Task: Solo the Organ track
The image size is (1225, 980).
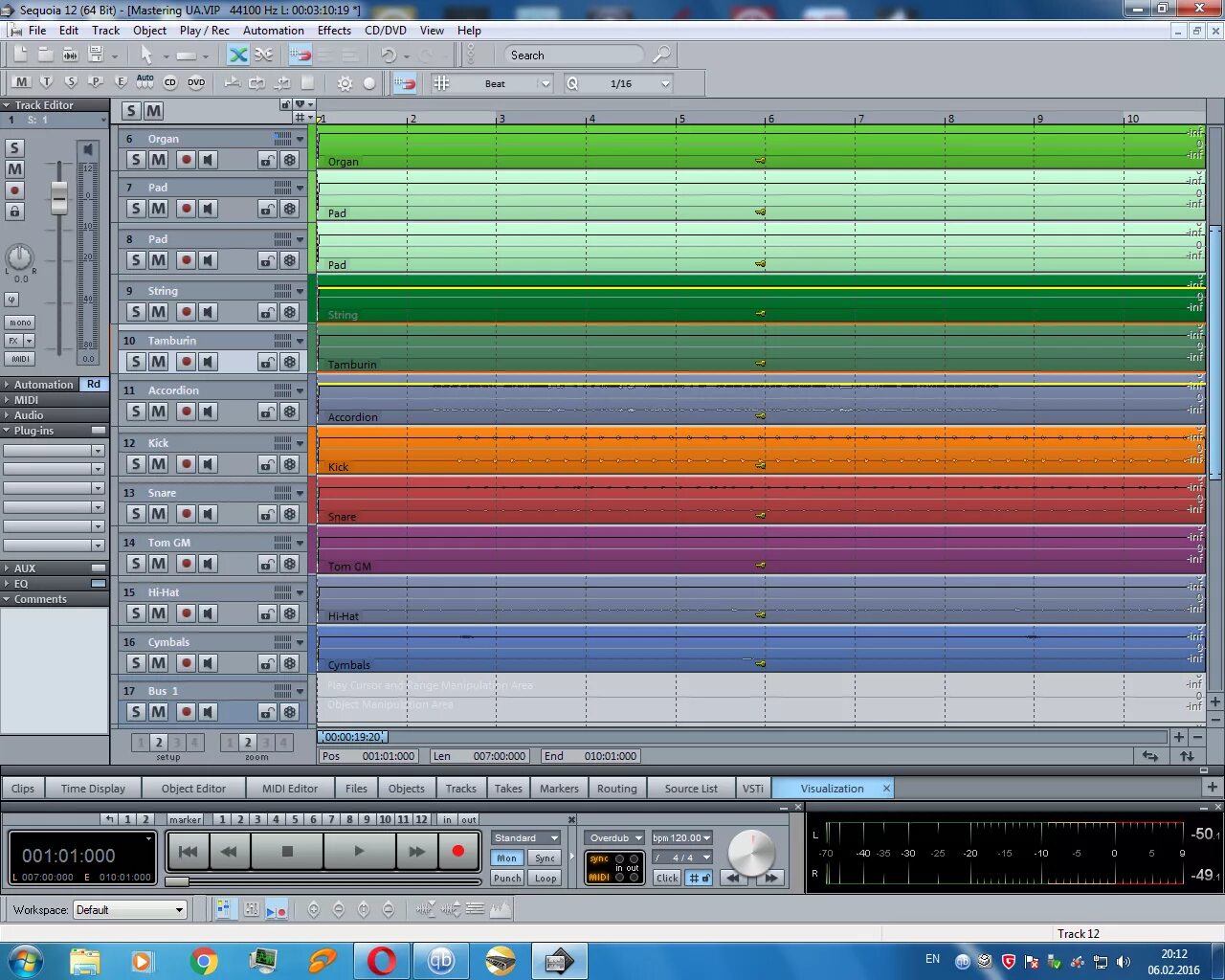Action: click(x=136, y=160)
